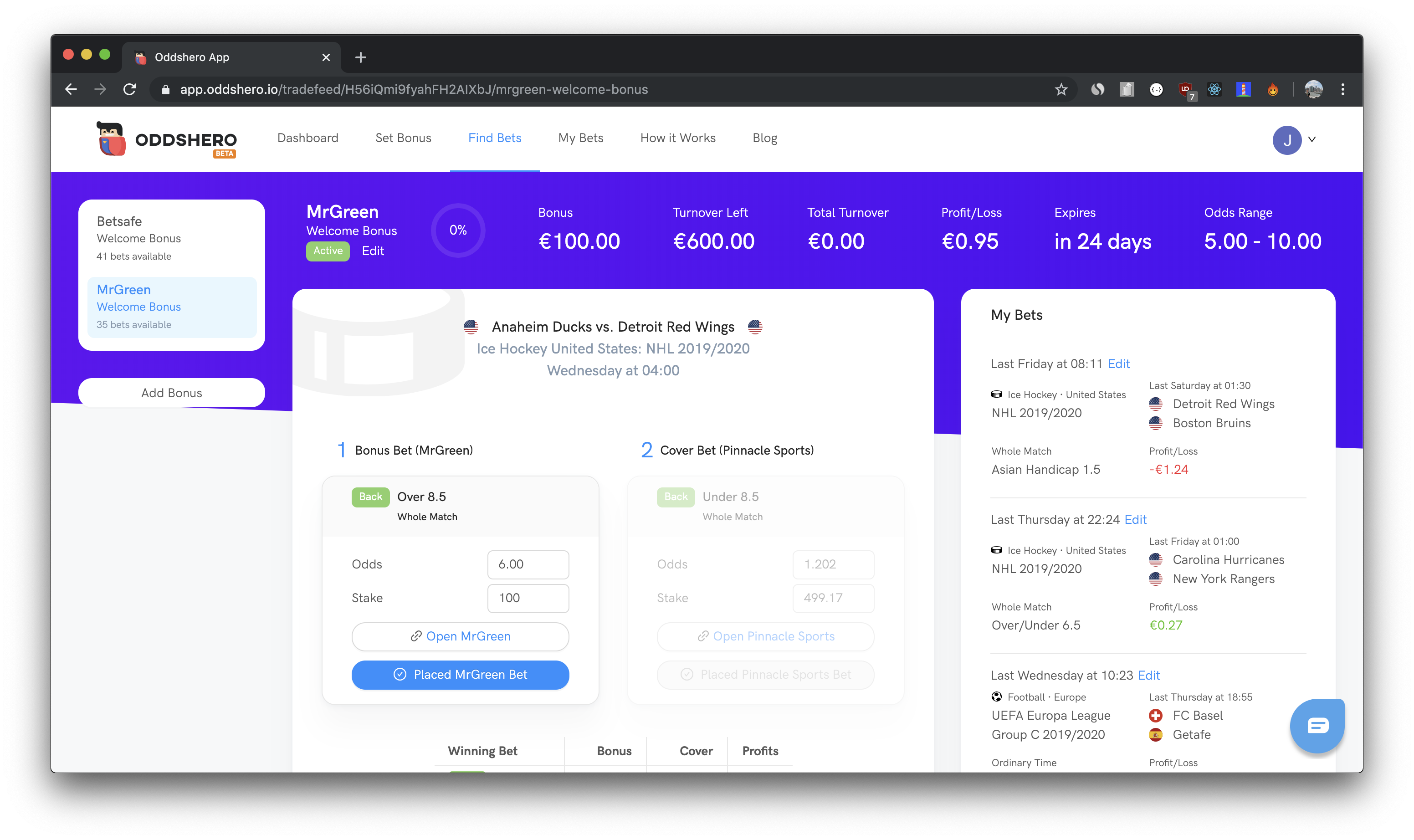Open a new browser tab with plus
Image resolution: width=1414 pixels, height=840 pixels.
coord(361,57)
